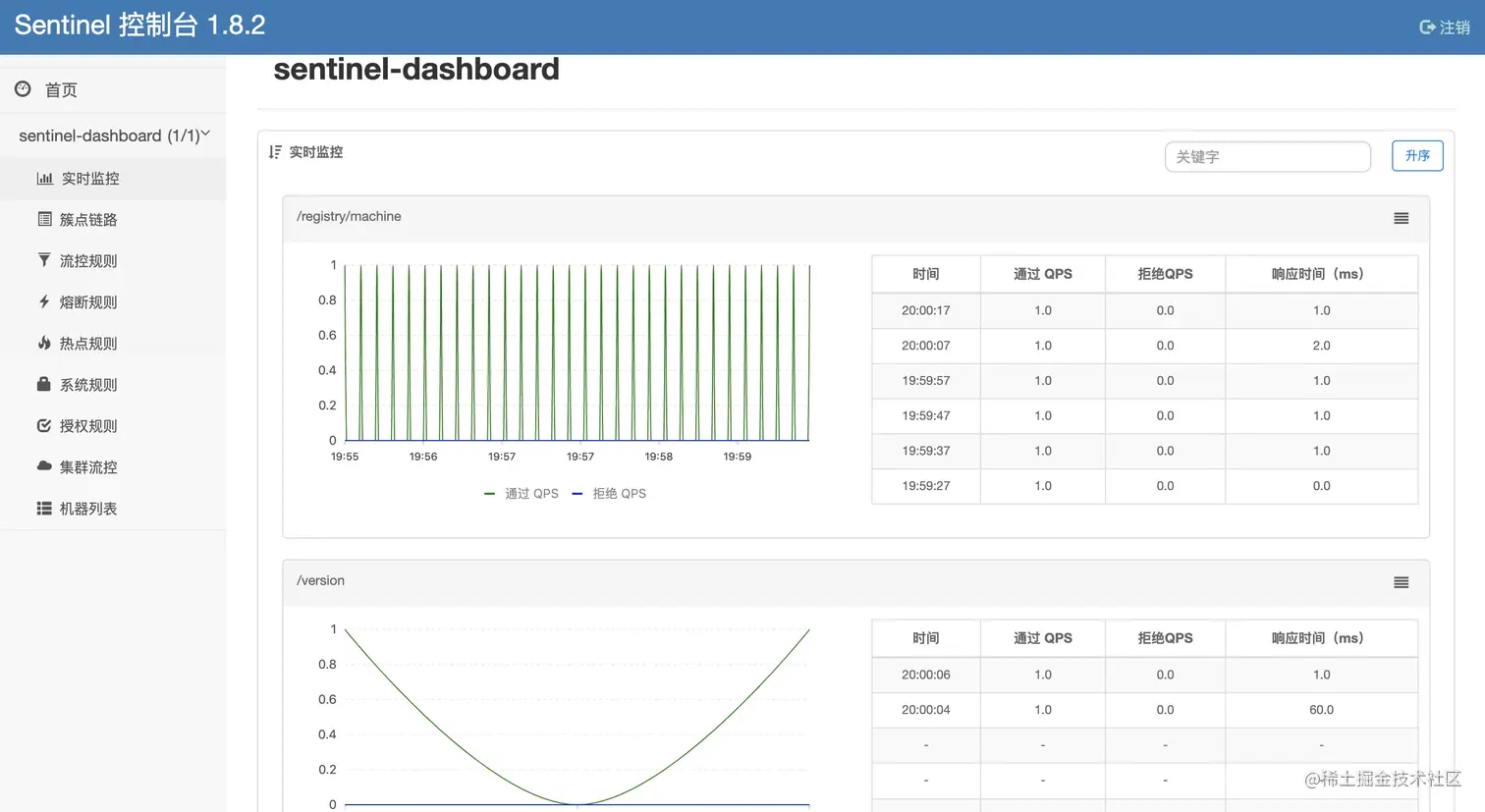Open the hamburger menu of /version panel

point(1402,582)
